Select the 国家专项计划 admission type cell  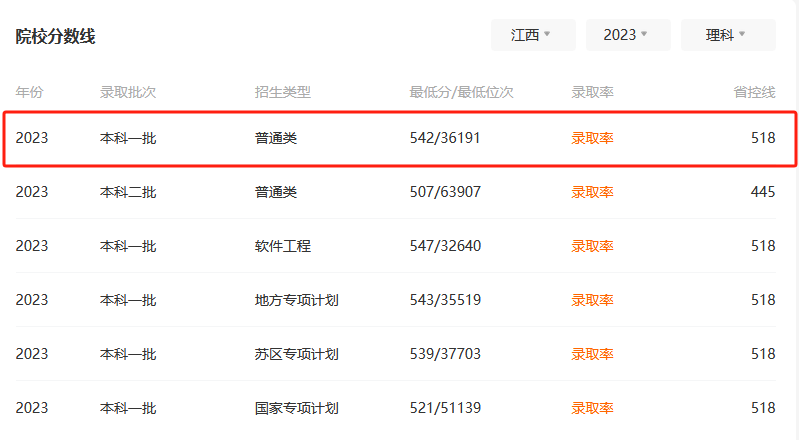coord(297,408)
